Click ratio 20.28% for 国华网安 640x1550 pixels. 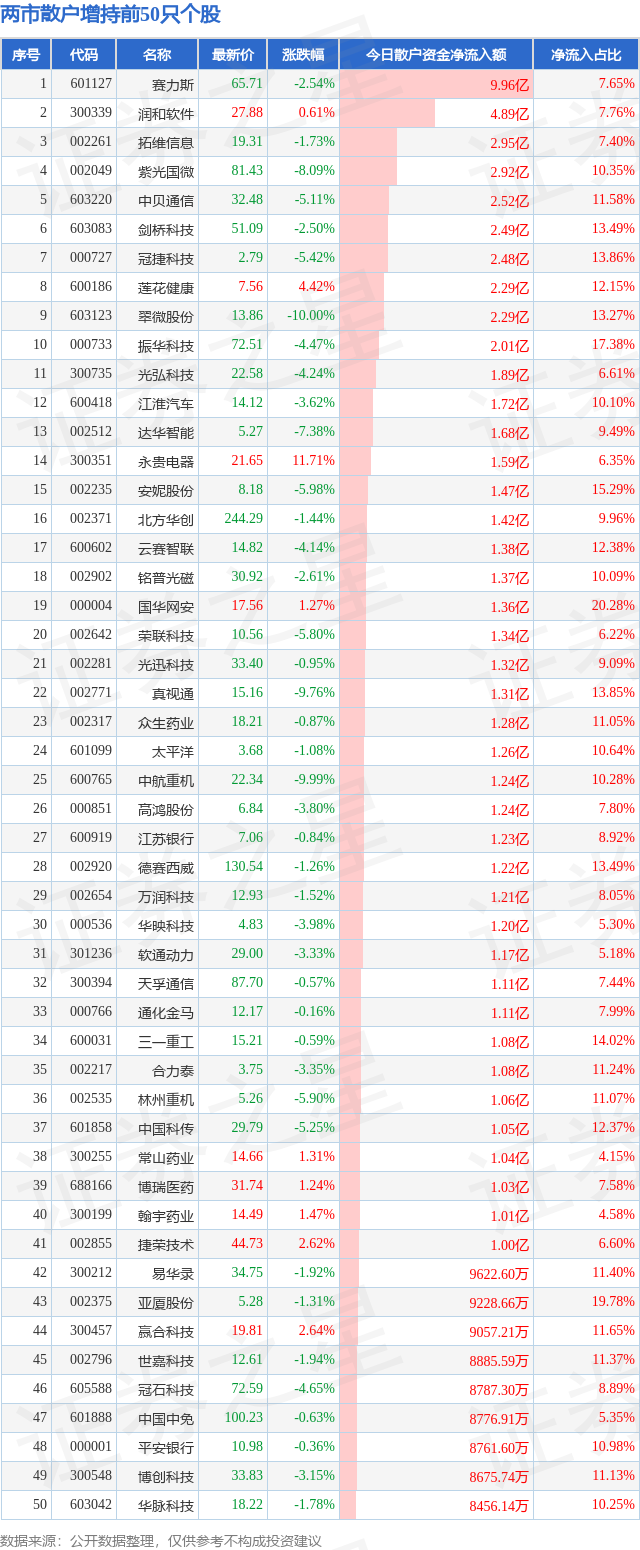coord(613,606)
